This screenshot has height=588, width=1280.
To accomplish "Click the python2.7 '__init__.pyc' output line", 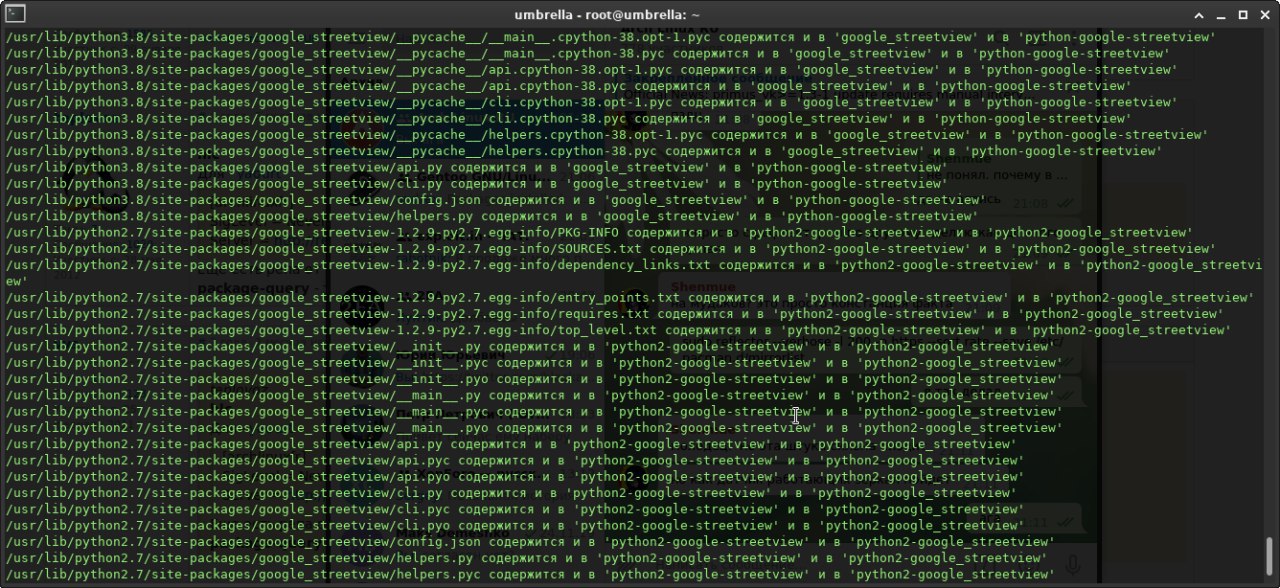I will [x=533, y=362].
